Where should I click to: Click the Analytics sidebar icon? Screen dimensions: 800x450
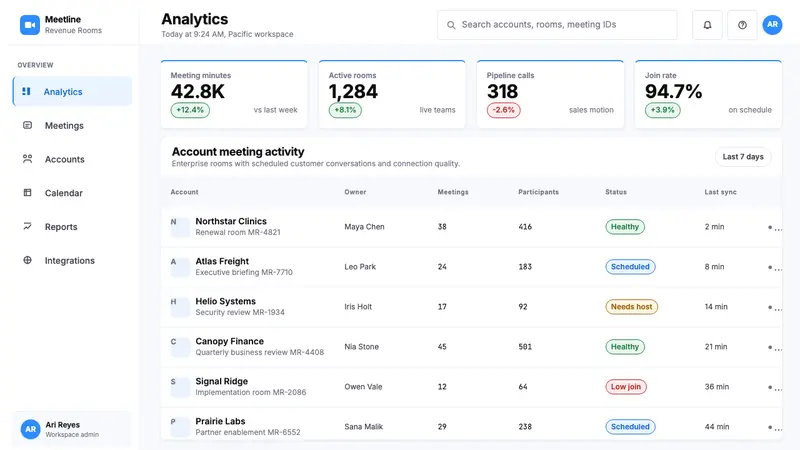tap(27, 91)
